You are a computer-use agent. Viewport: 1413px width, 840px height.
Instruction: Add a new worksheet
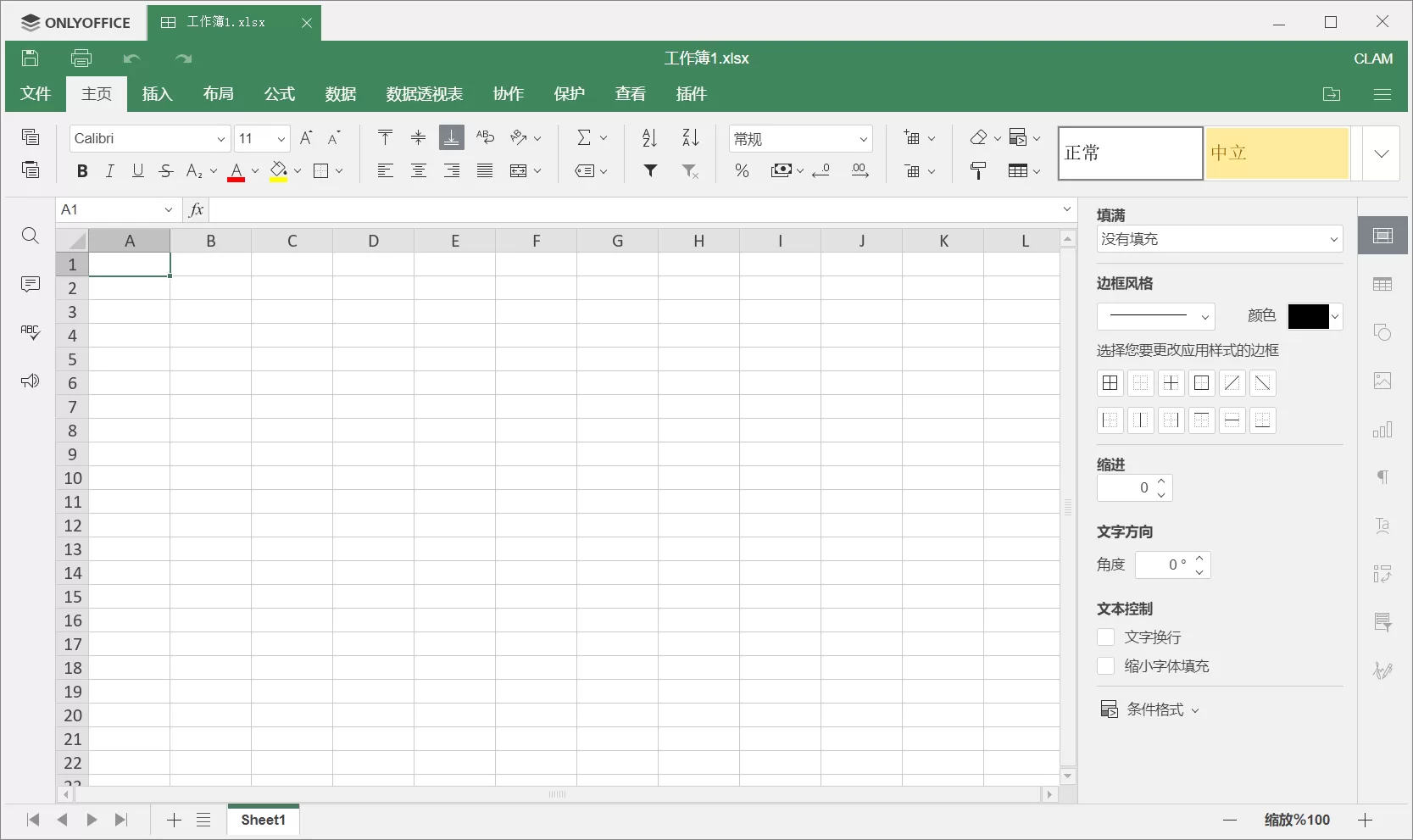click(x=173, y=820)
